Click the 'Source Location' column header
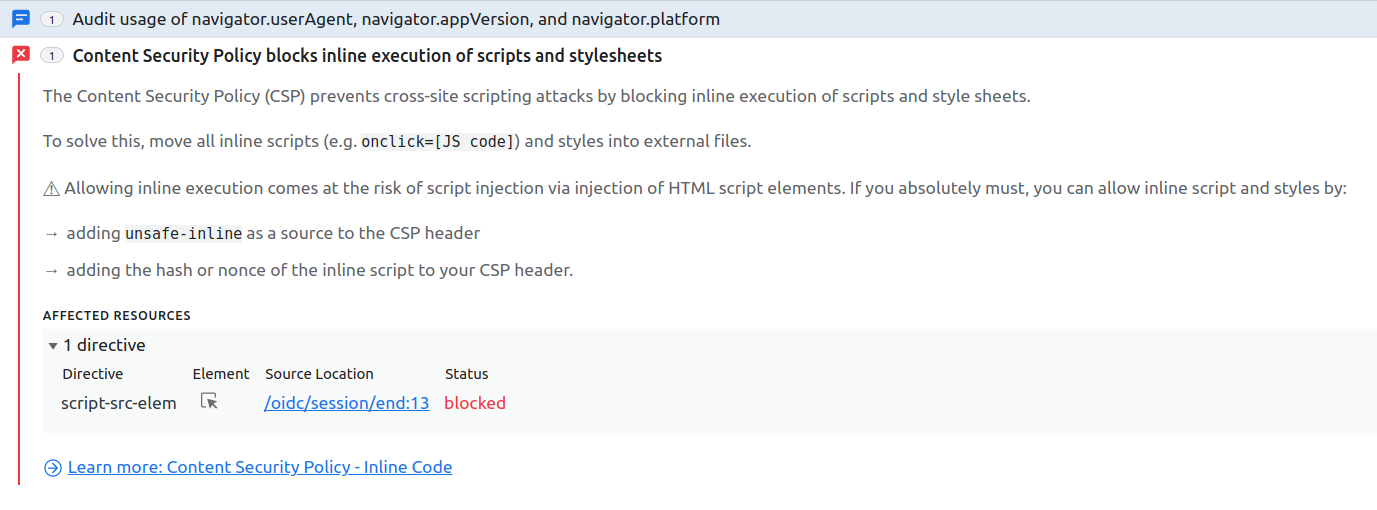 [319, 374]
